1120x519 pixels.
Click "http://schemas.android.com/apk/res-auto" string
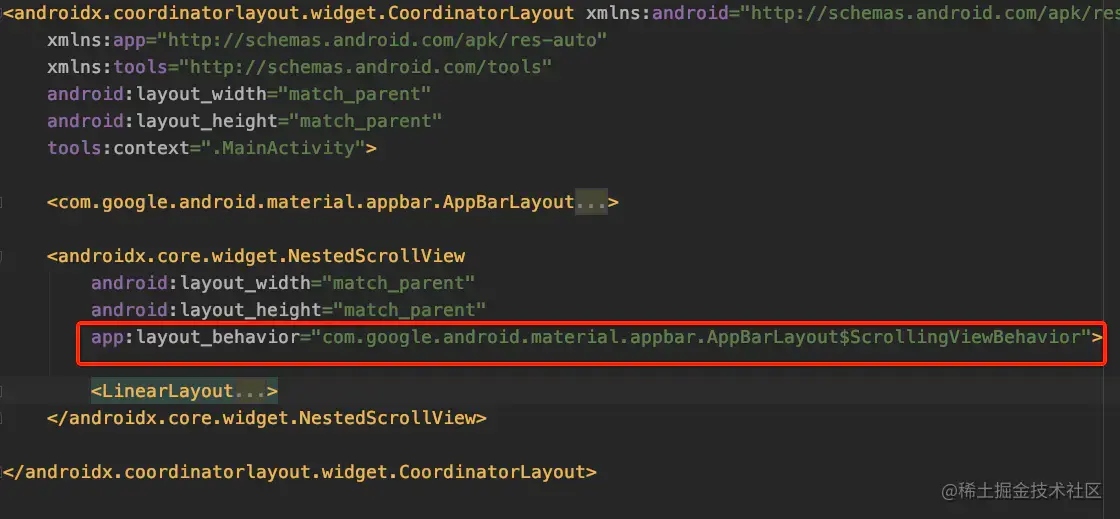pyautogui.click(x=381, y=40)
